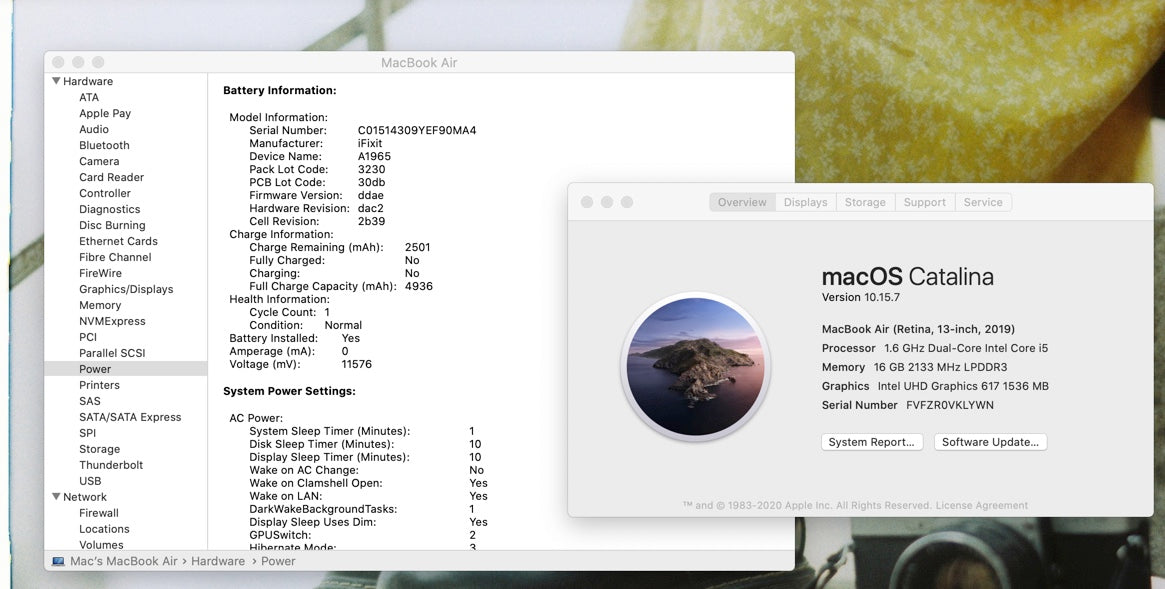The image size is (1165, 589).
Task: Go to the Service tab
Action: pyautogui.click(x=983, y=202)
